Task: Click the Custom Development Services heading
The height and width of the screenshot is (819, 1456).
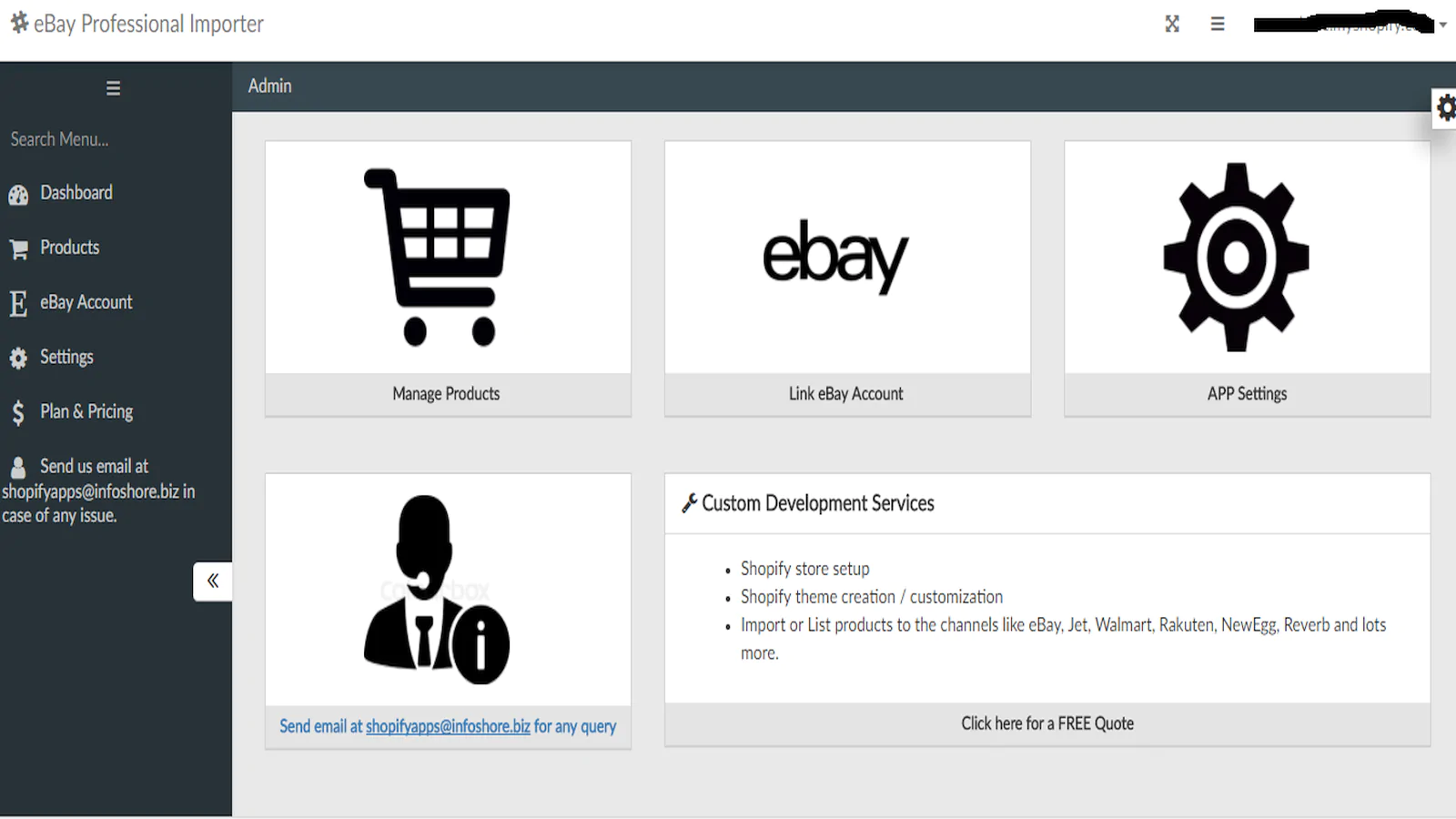Action: (818, 503)
